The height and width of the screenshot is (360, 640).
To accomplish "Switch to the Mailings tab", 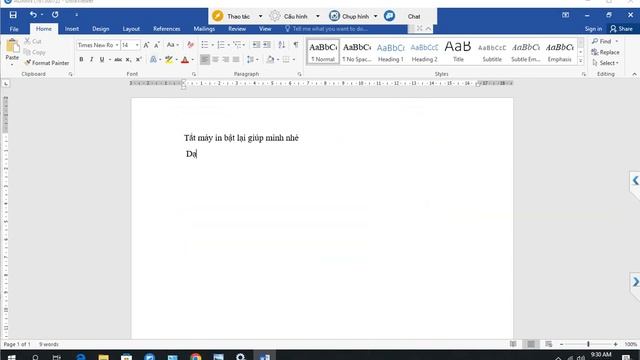I will click(204, 29).
